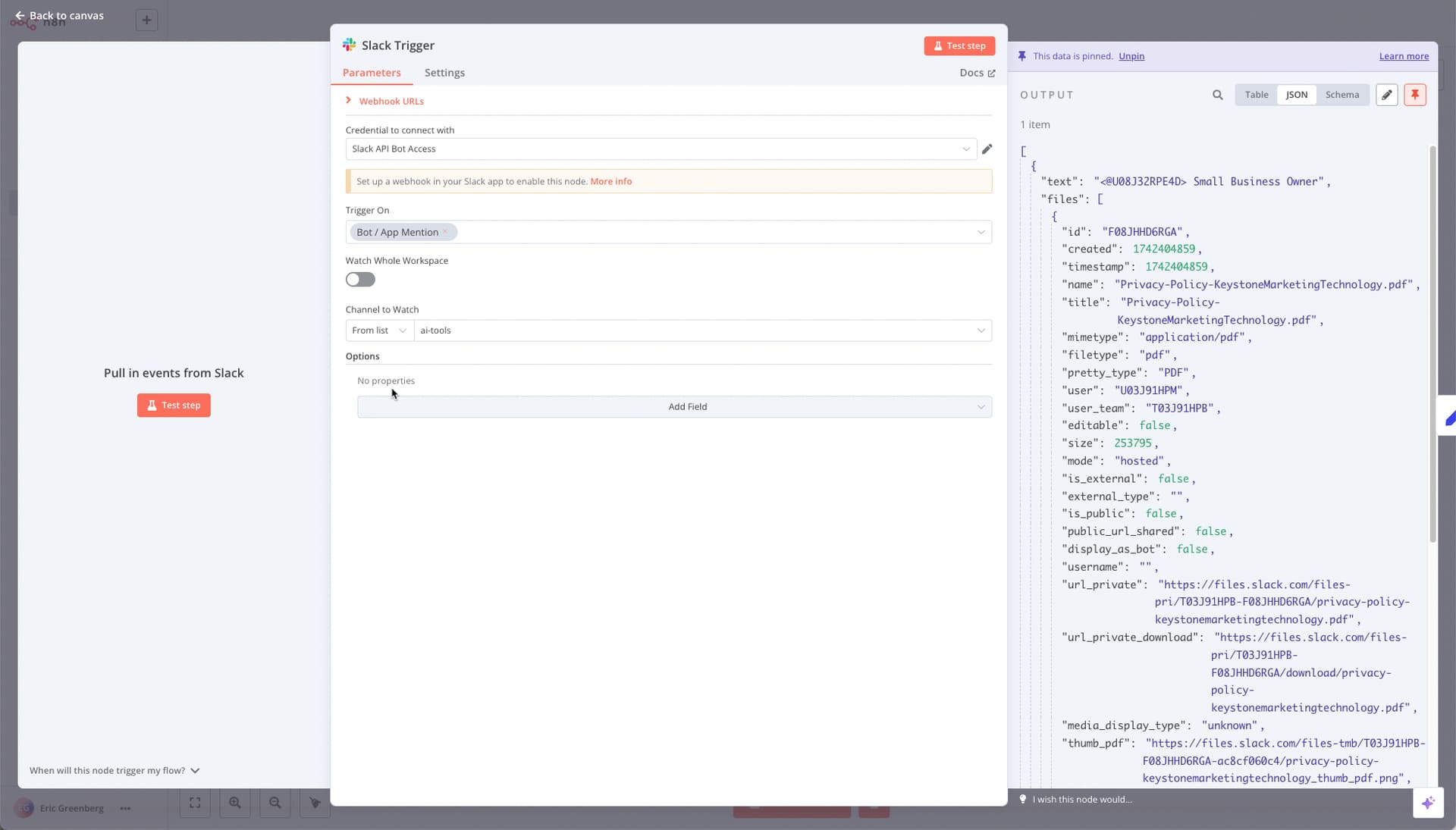Switch to the Parameters tab
Screen dimensions: 1456x830
point(372,73)
